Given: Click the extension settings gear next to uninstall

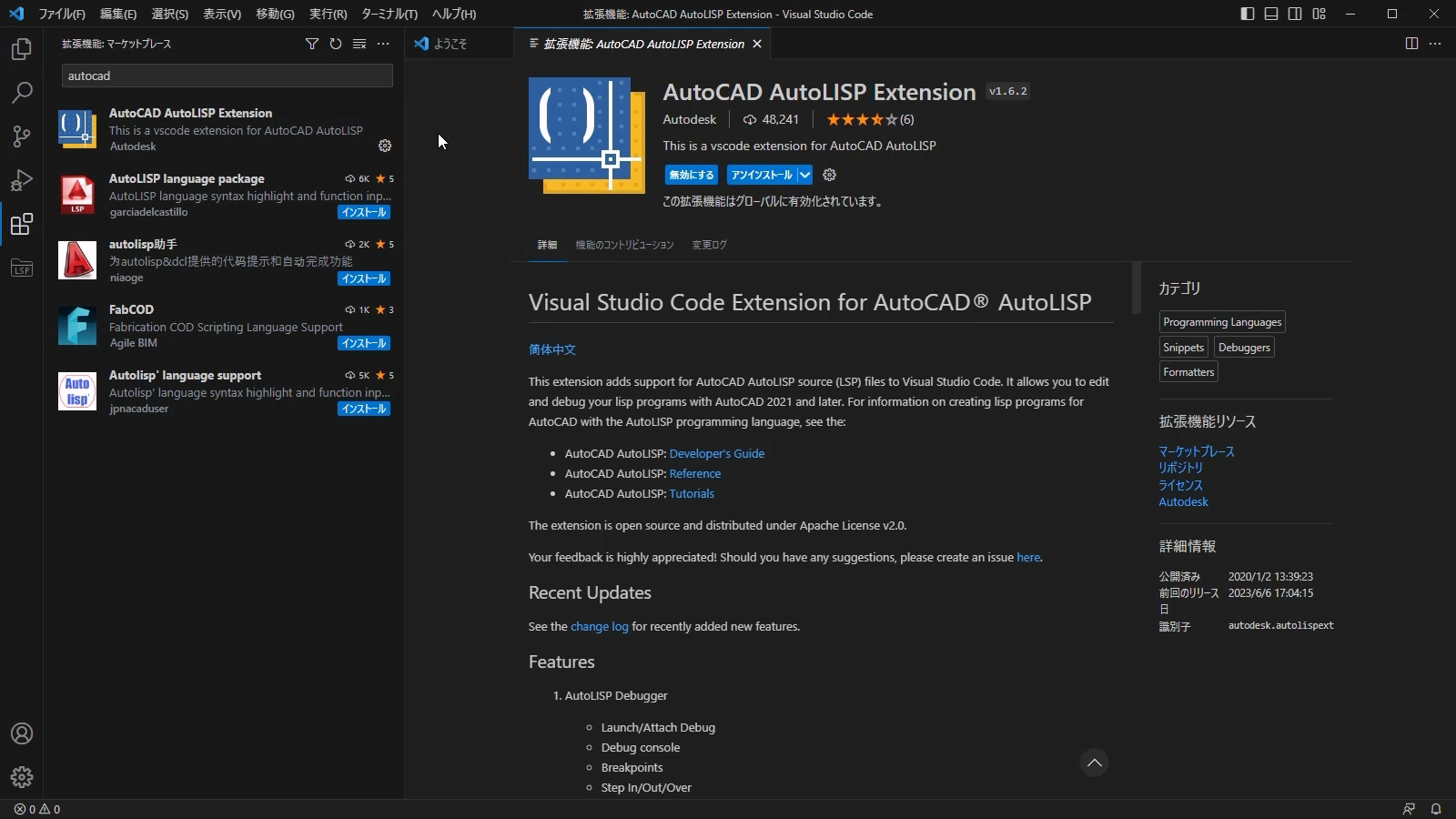Looking at the screenshot, I should [x=829, y=175].
